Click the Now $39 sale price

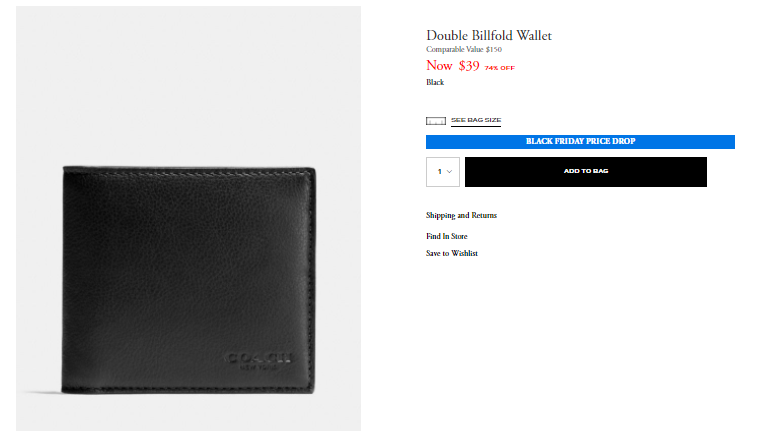(x=453, y=66)
